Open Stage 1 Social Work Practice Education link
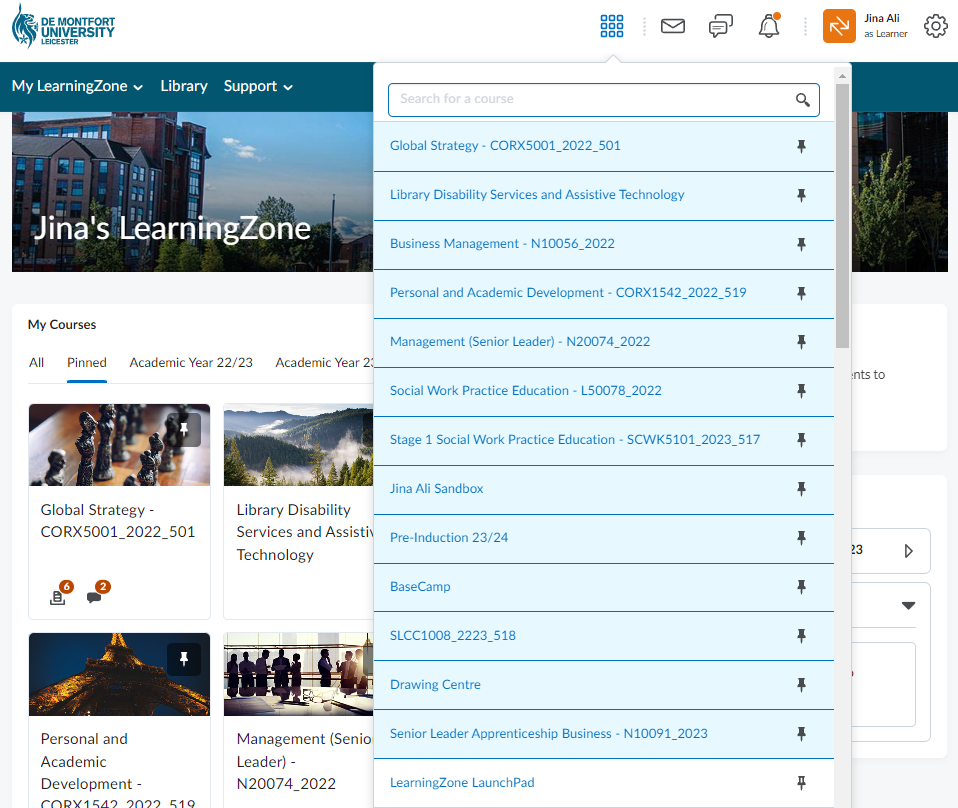958x808 pixels. point(575,439)
